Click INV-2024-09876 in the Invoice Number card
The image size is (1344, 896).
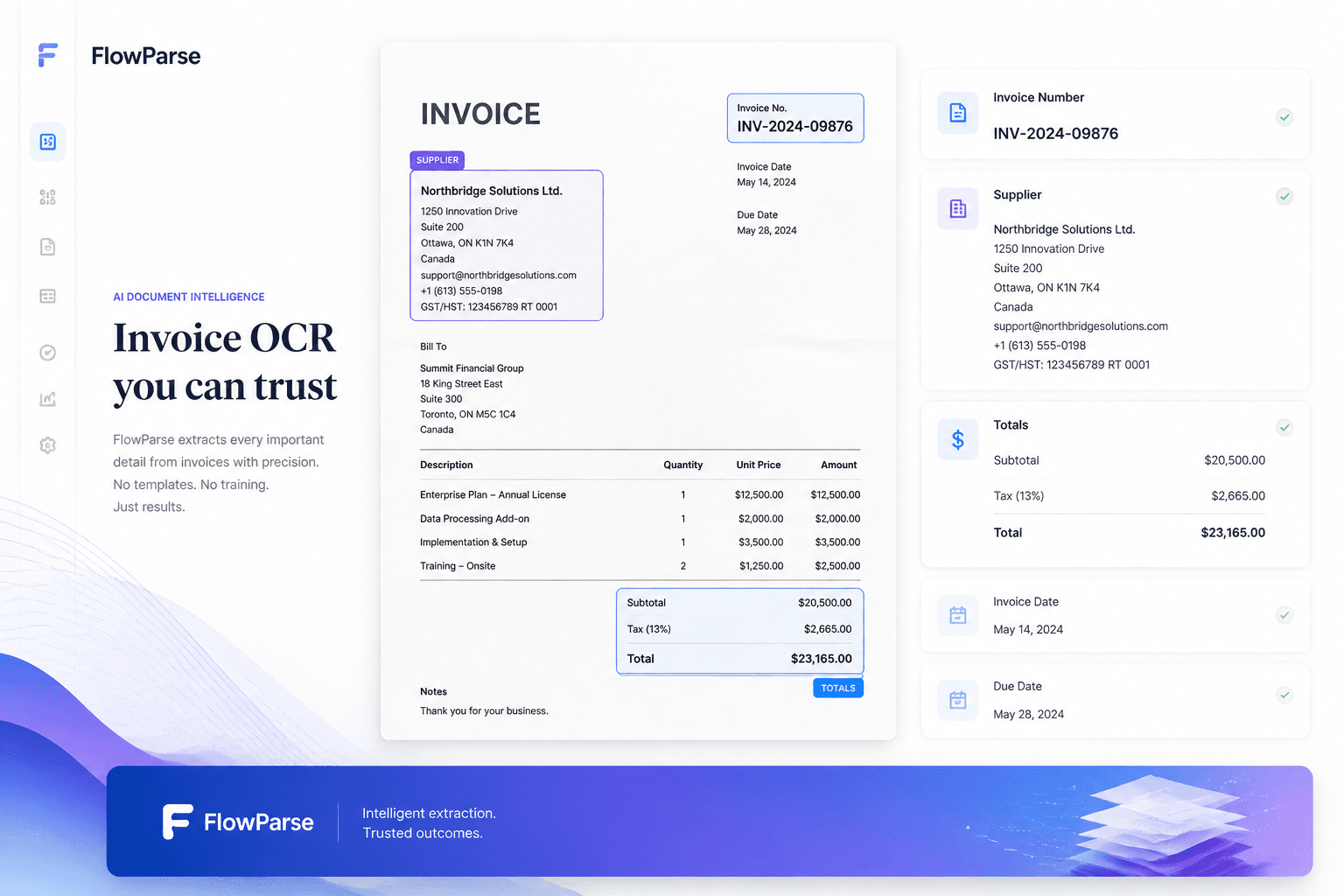[1056, 134]
